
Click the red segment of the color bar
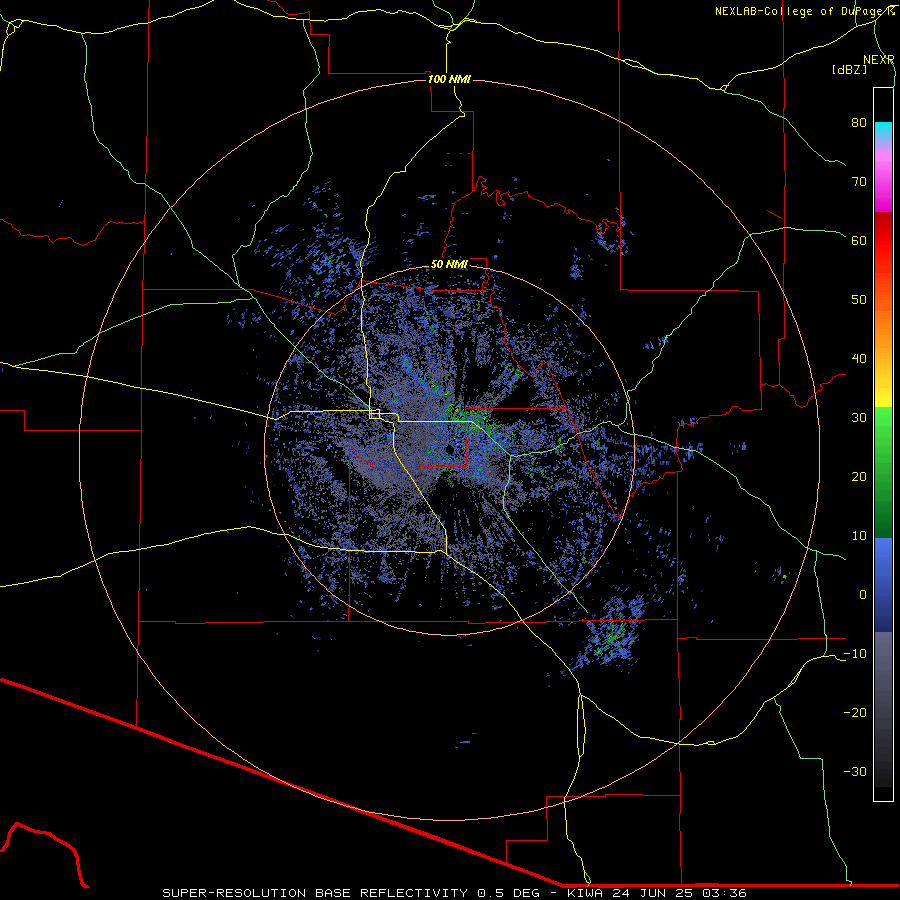[x=883, y=241]
